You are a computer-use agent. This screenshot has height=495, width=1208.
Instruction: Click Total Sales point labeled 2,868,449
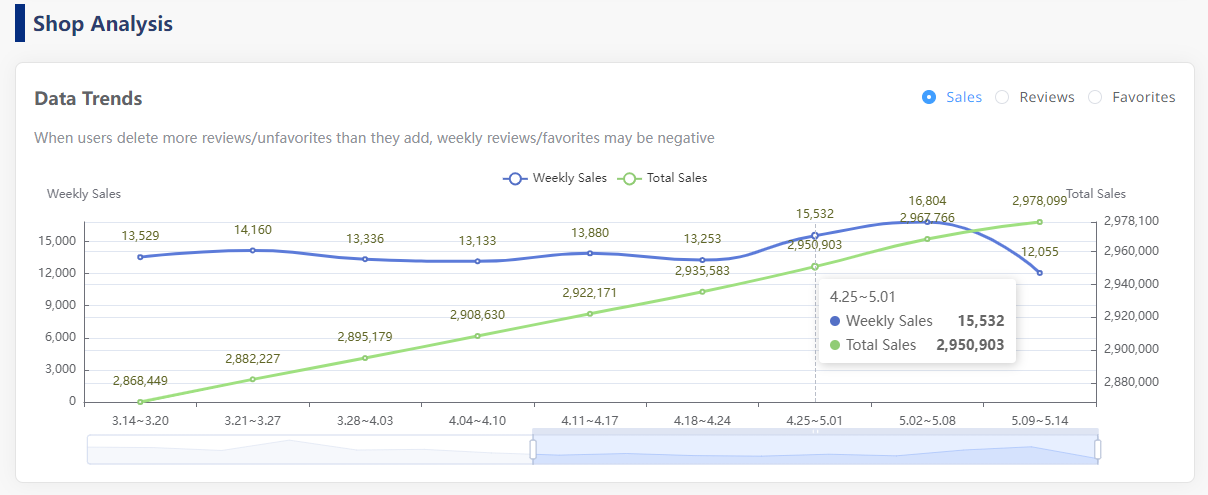[x=140, y=402]
